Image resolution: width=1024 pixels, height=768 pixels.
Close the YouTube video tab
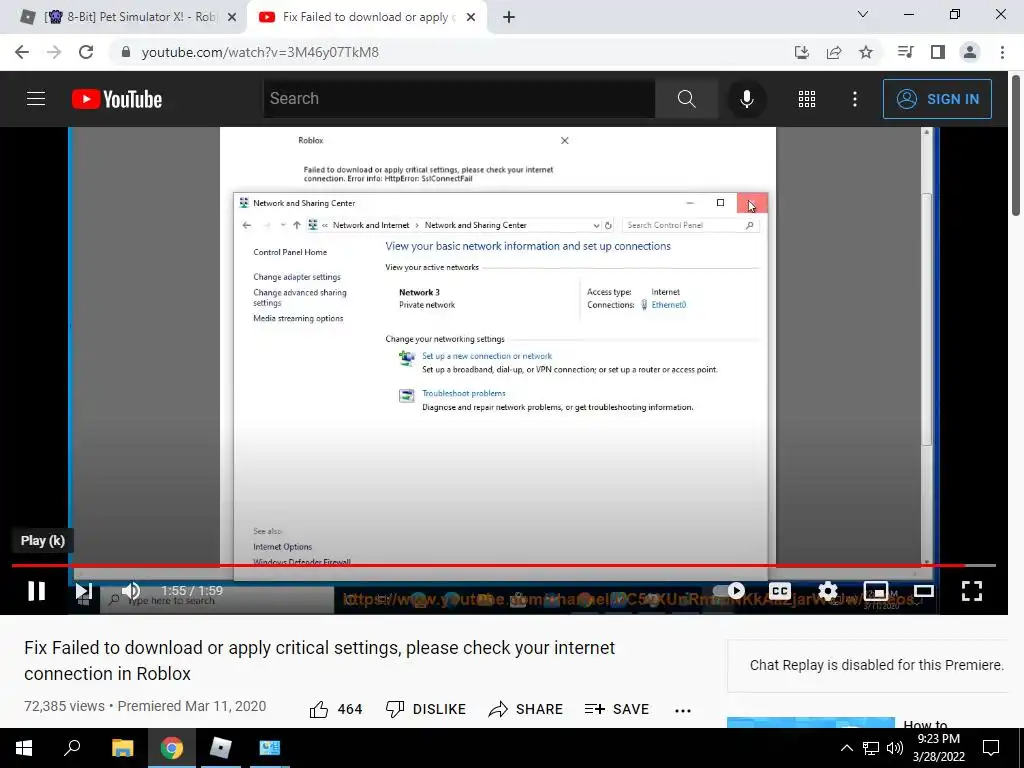[x=471, y=17]
